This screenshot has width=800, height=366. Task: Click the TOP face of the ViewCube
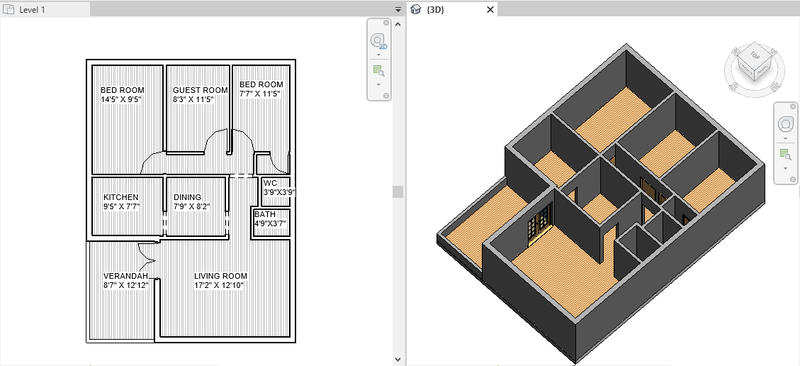point(755,55)
